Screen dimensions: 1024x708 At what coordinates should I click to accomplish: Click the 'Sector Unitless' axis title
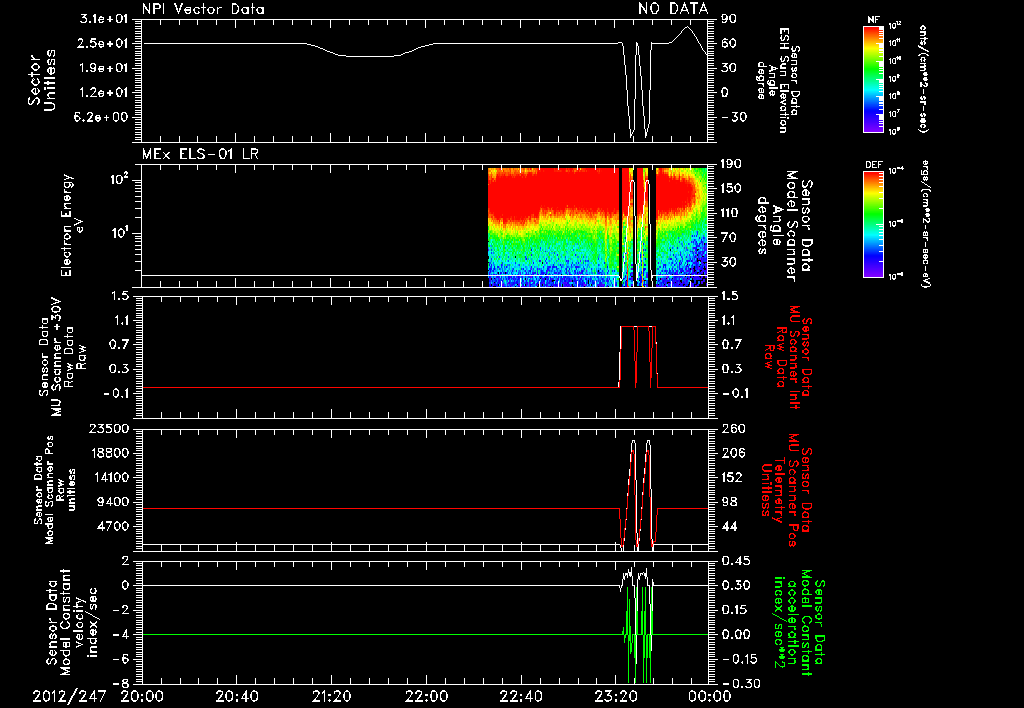(x=42, y=80)
